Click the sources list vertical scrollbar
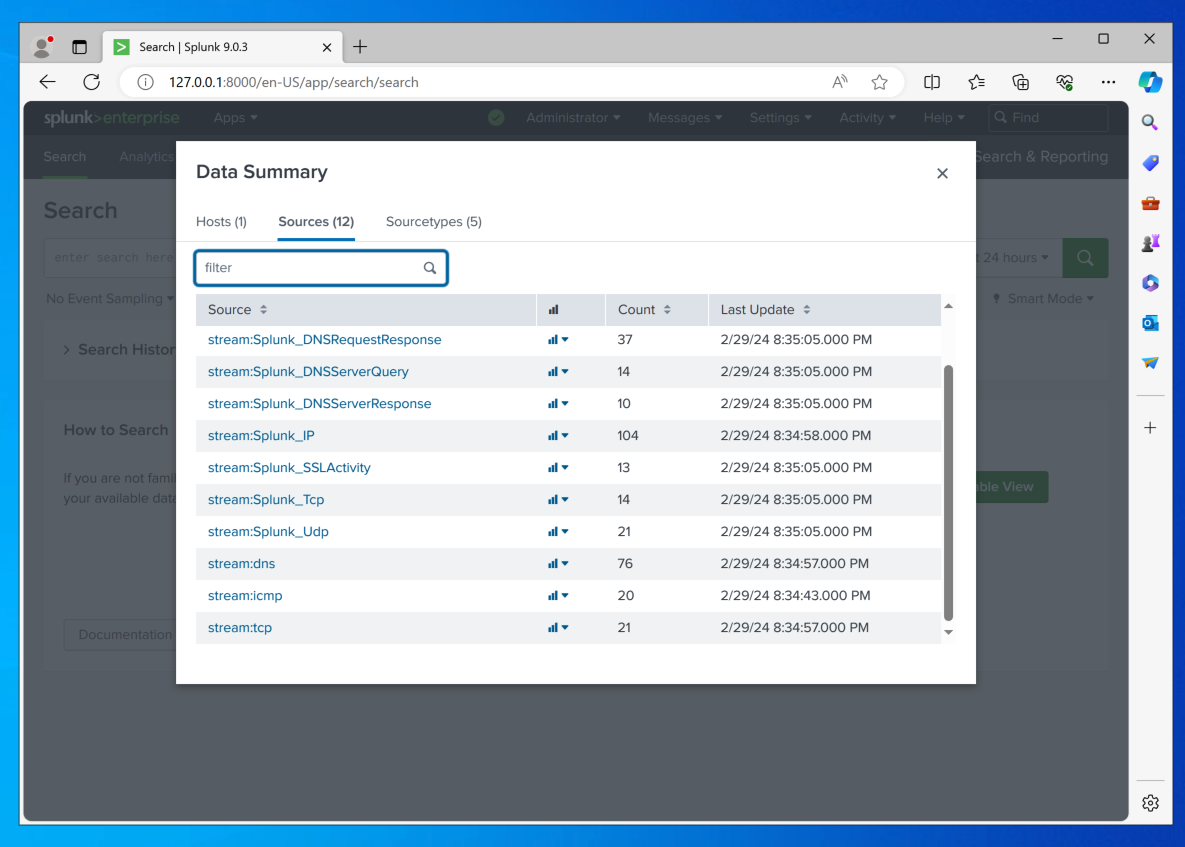The image size is (1185, 847). click(948, 490)
